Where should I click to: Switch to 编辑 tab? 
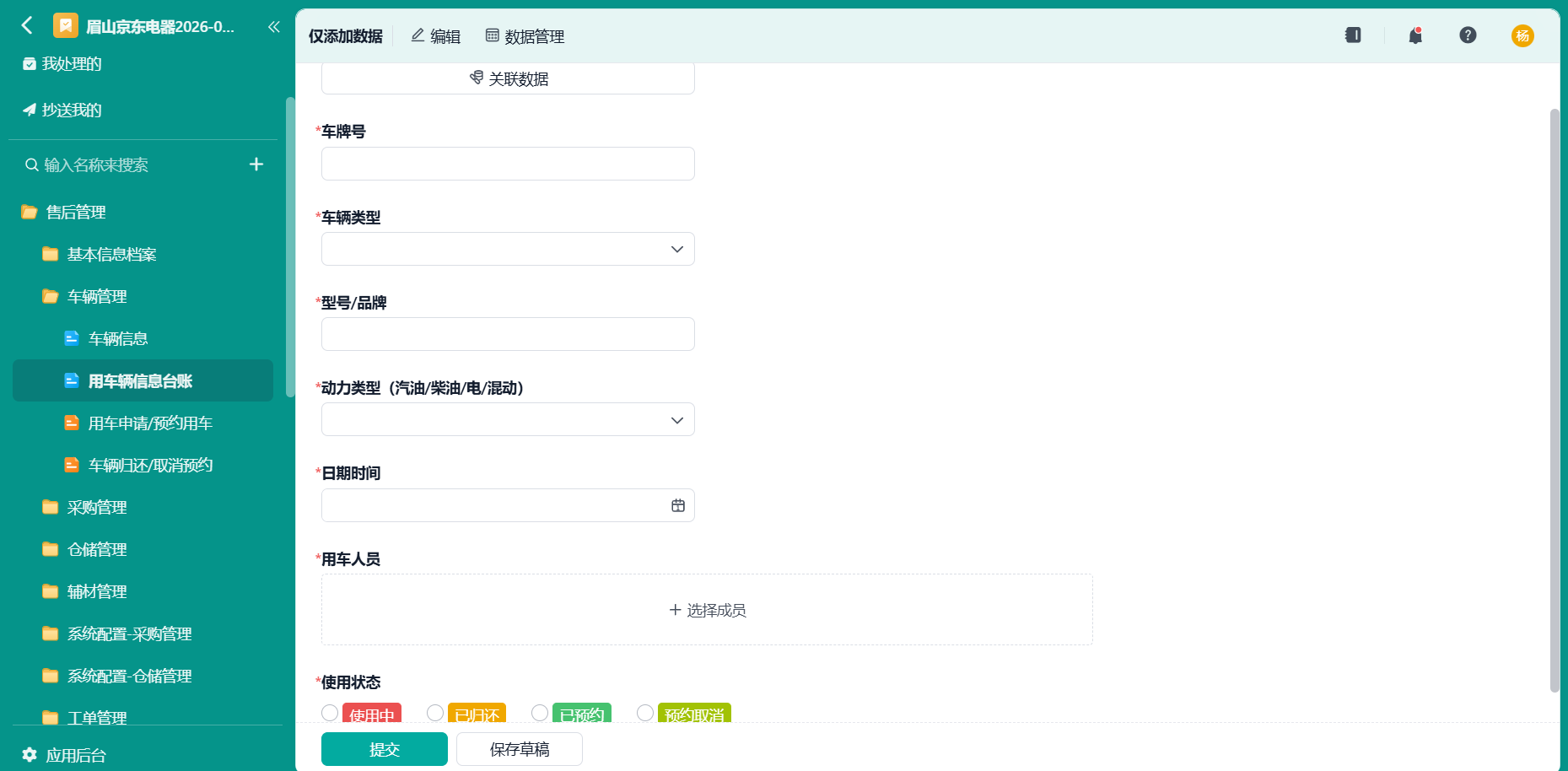pyautogui.click(x=436, y=35)
